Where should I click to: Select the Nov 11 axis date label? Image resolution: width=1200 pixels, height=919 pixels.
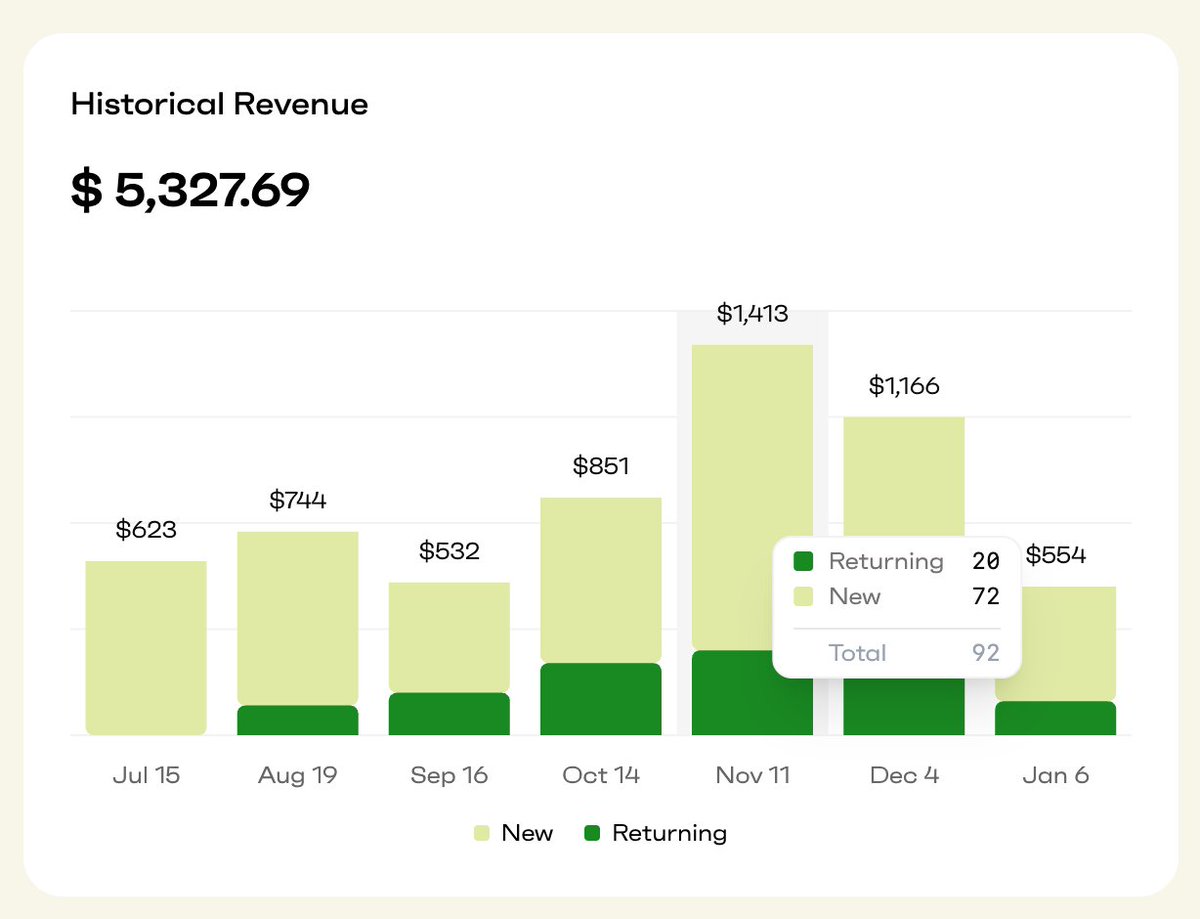coord(752,775)
